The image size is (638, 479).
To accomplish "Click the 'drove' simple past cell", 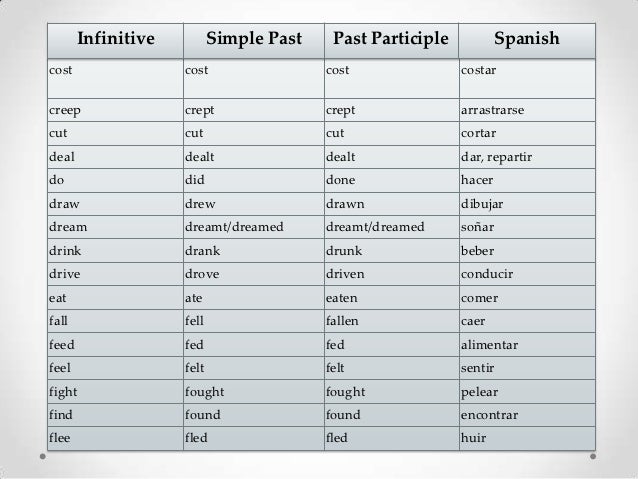I will tap(254, 274).
